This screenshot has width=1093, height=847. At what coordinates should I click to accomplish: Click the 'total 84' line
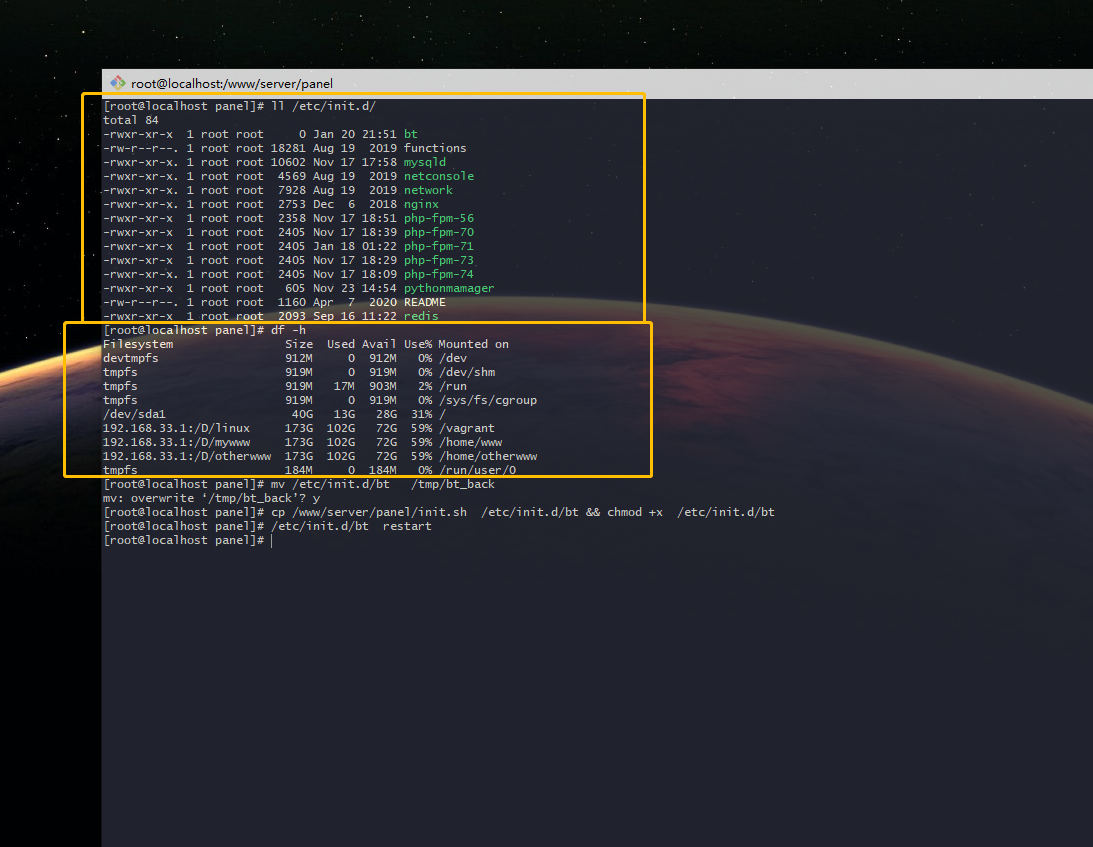[x=131, y=120]
